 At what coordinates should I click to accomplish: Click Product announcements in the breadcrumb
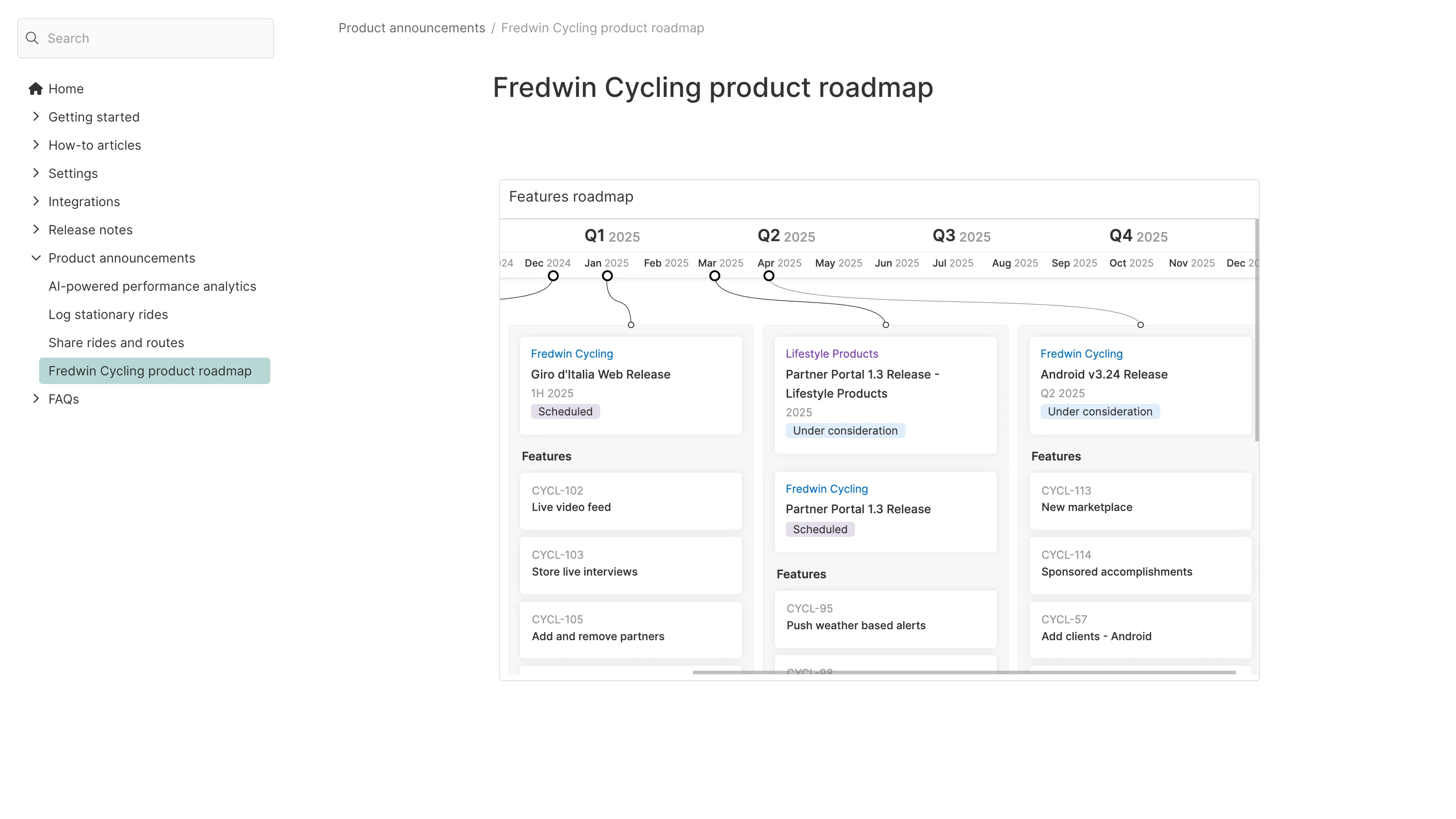tap(411, 28)
